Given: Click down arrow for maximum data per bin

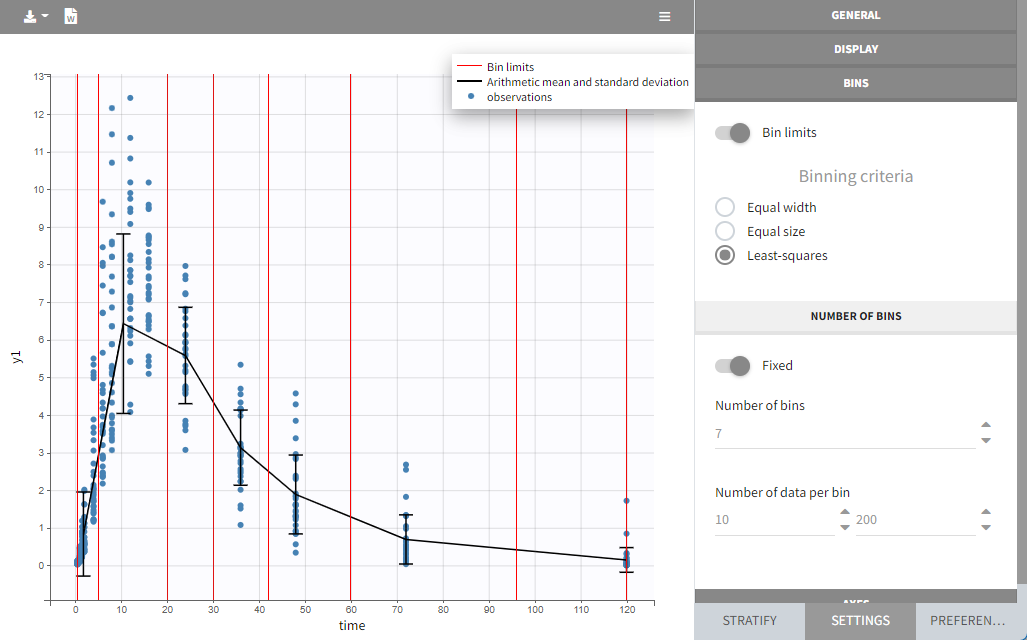Looking at the screenshot, I should tap(986, 527).
